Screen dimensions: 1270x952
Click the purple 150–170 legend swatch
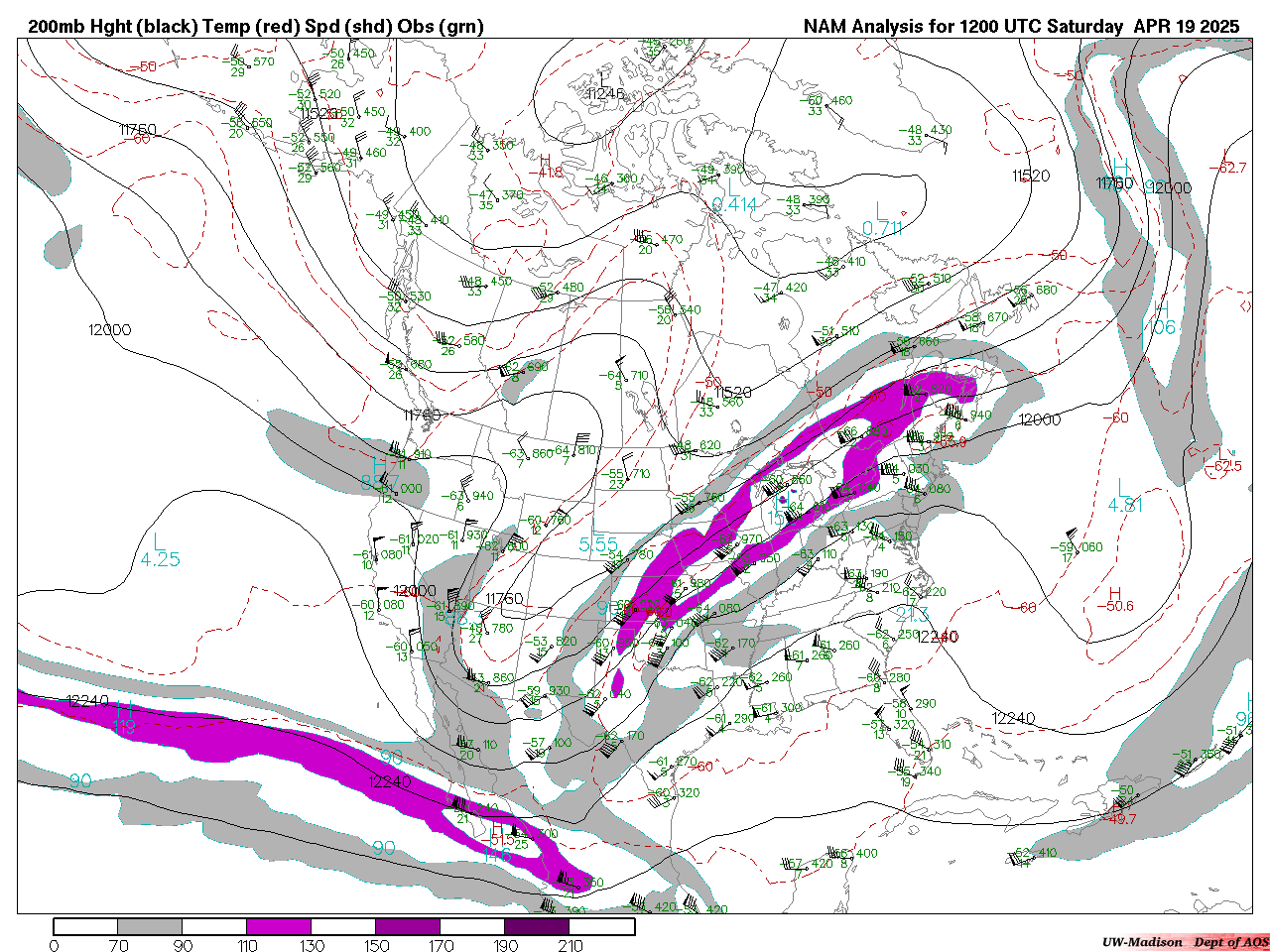408,927
